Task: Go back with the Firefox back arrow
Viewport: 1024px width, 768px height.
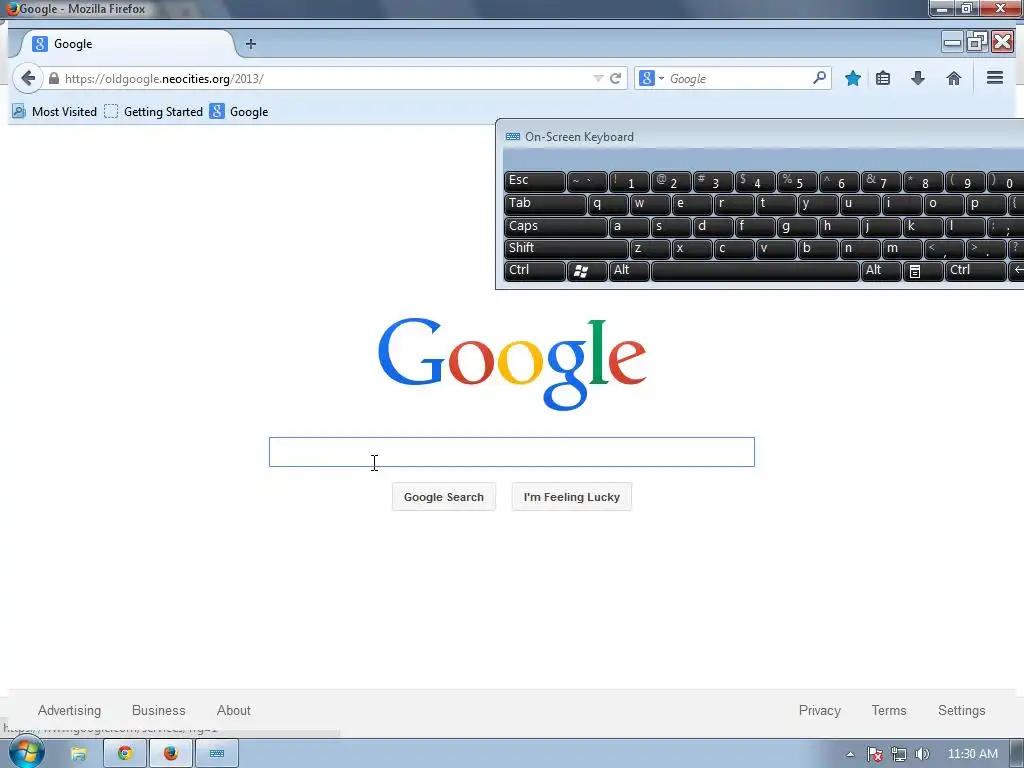Action: [27, 78]
